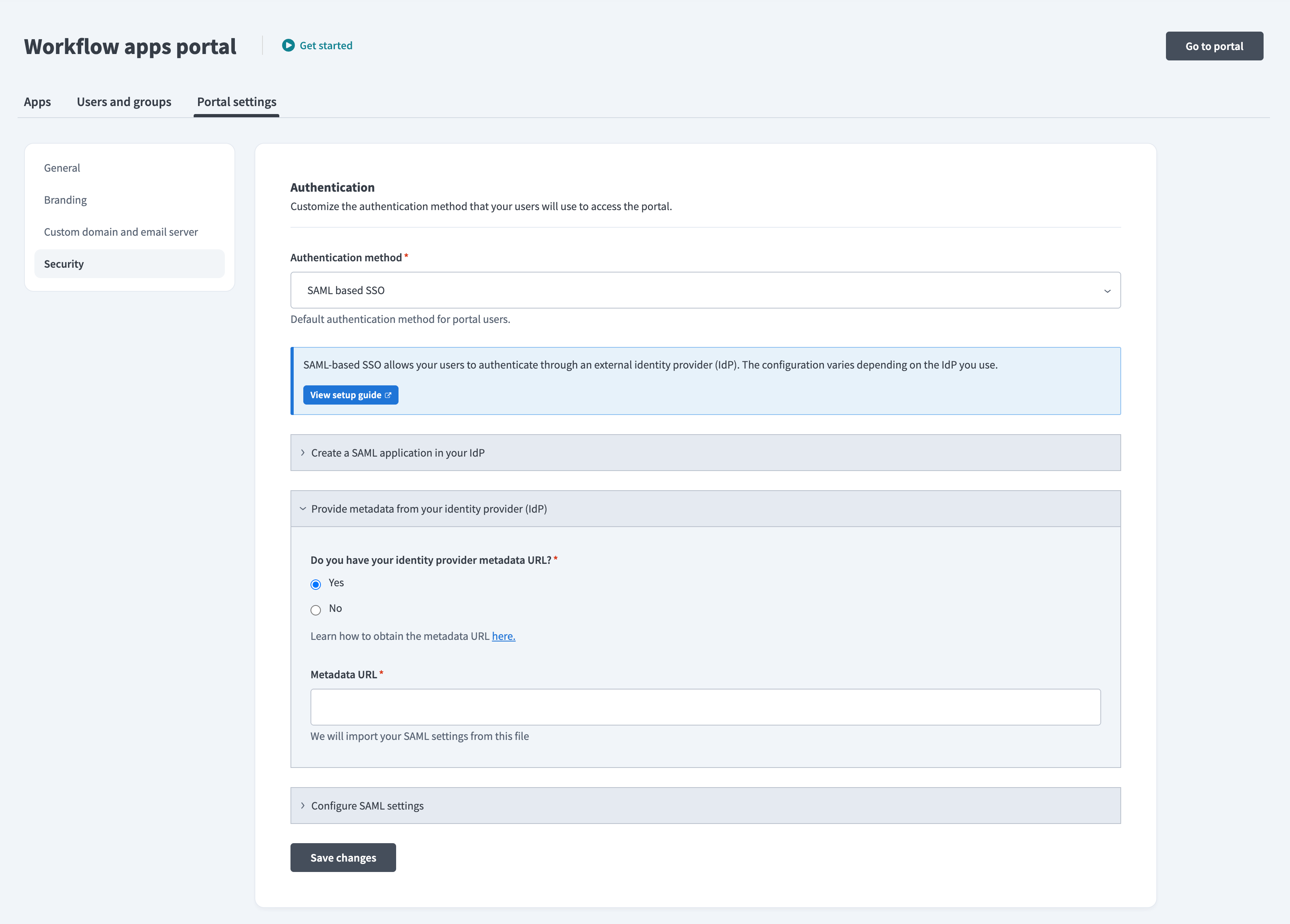Screen dimensions: 1290x924
Task: Select Security in the sidebar
Action: pos(130,264)
